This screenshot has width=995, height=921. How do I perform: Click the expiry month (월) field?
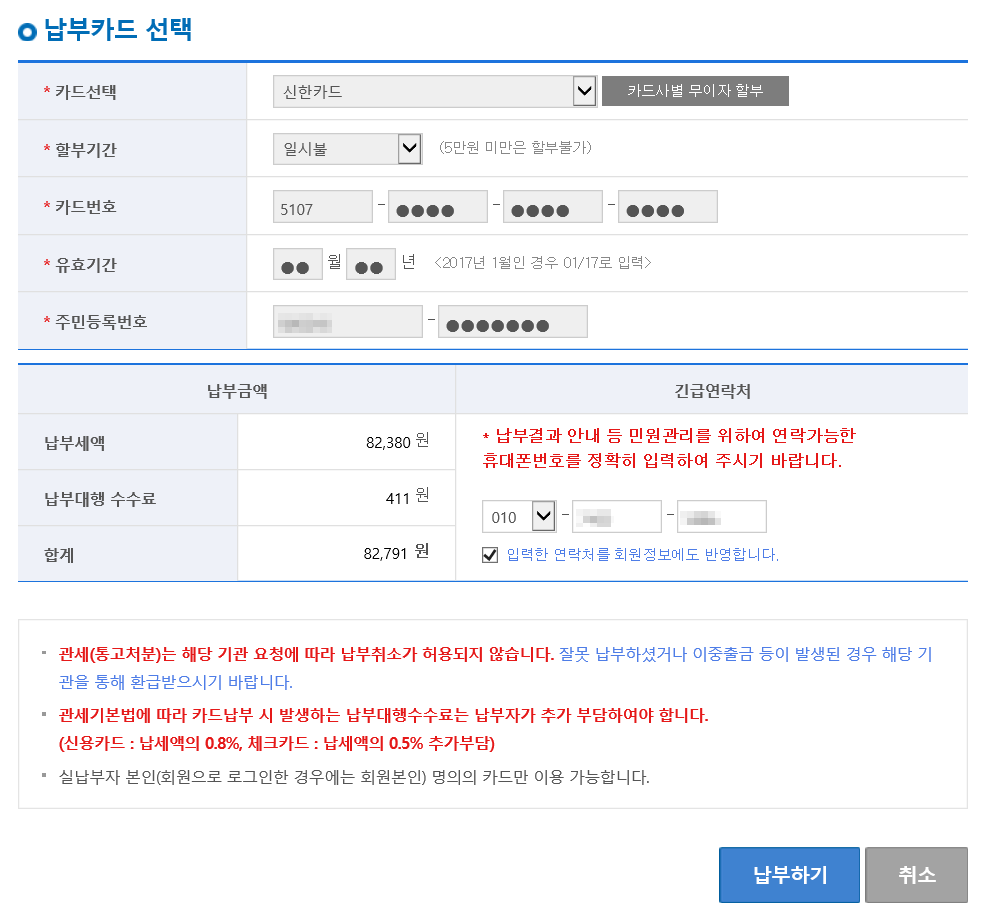(298, 264)
